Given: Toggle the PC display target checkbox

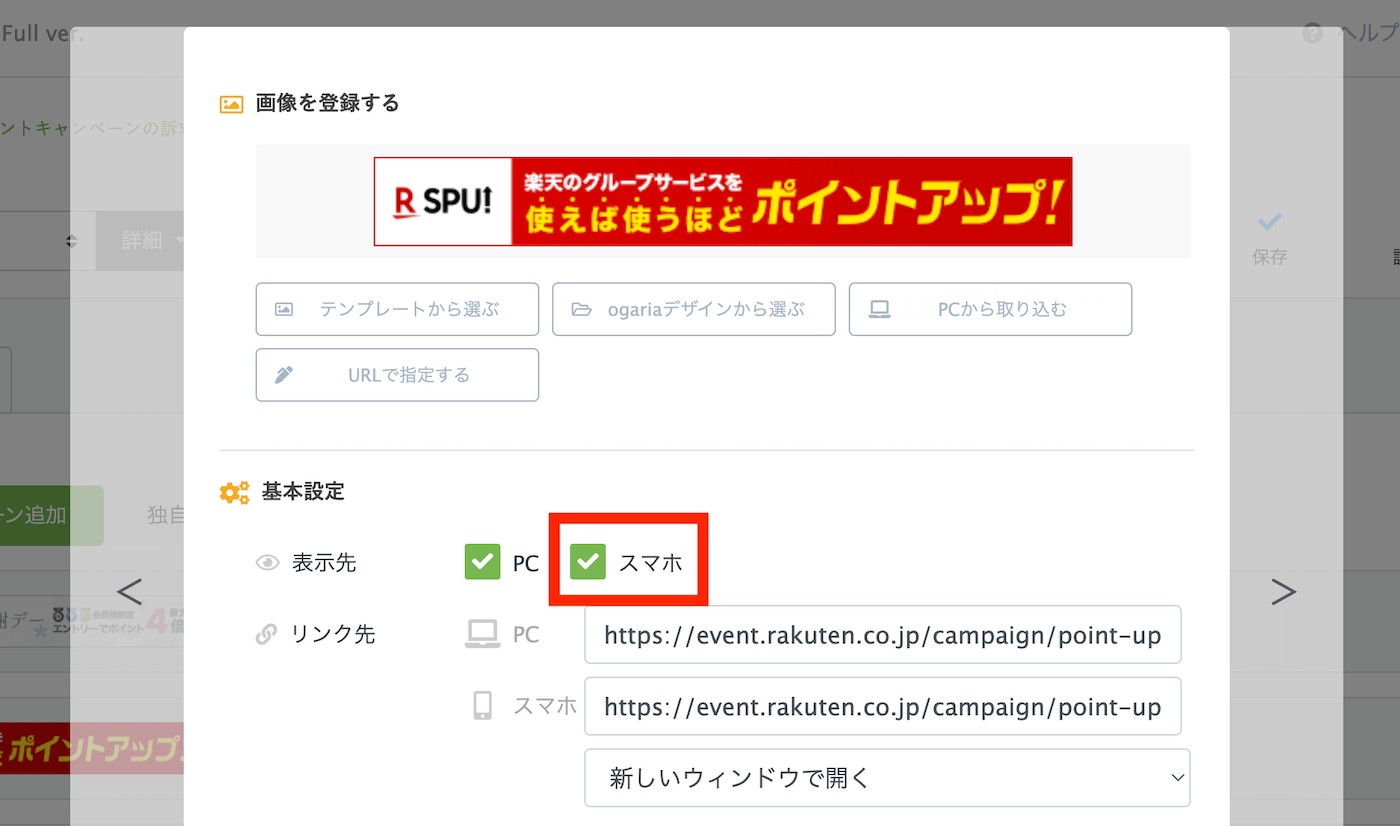Looking at the screenshot, I should [482, 562].
